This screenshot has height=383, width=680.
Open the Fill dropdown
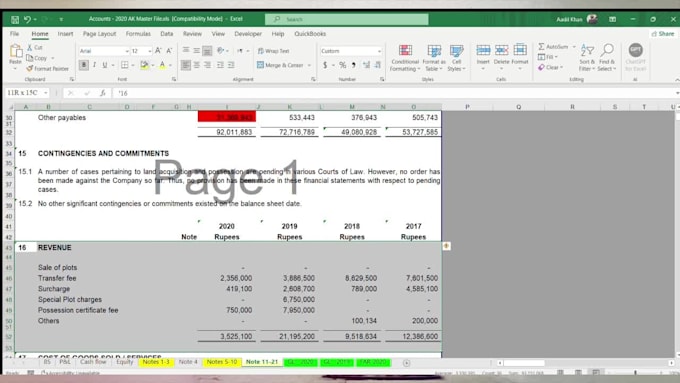tap(548, 57)
